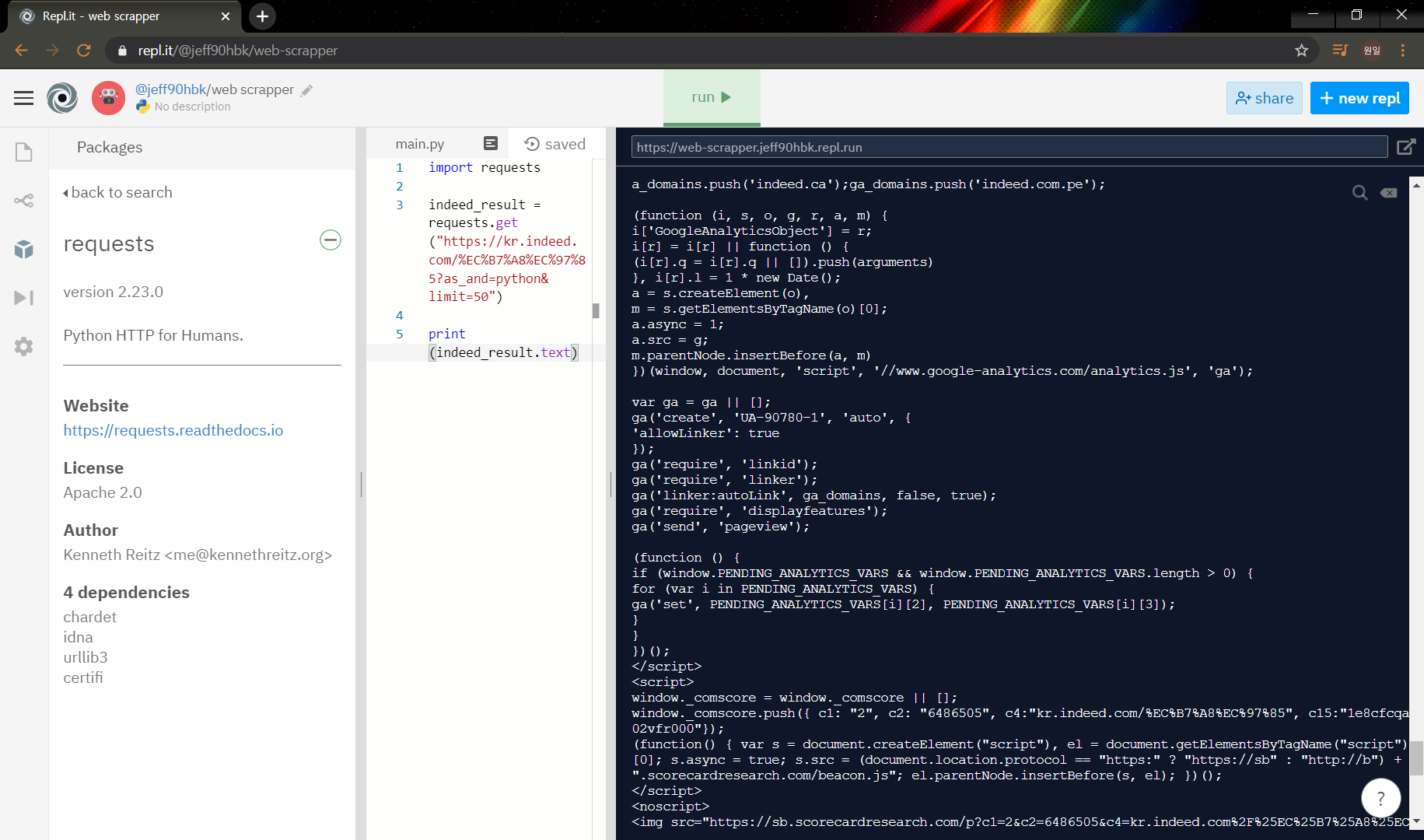The image size is (1424, 840).
Task: Click the 'requests' package title
Action: 109,244
